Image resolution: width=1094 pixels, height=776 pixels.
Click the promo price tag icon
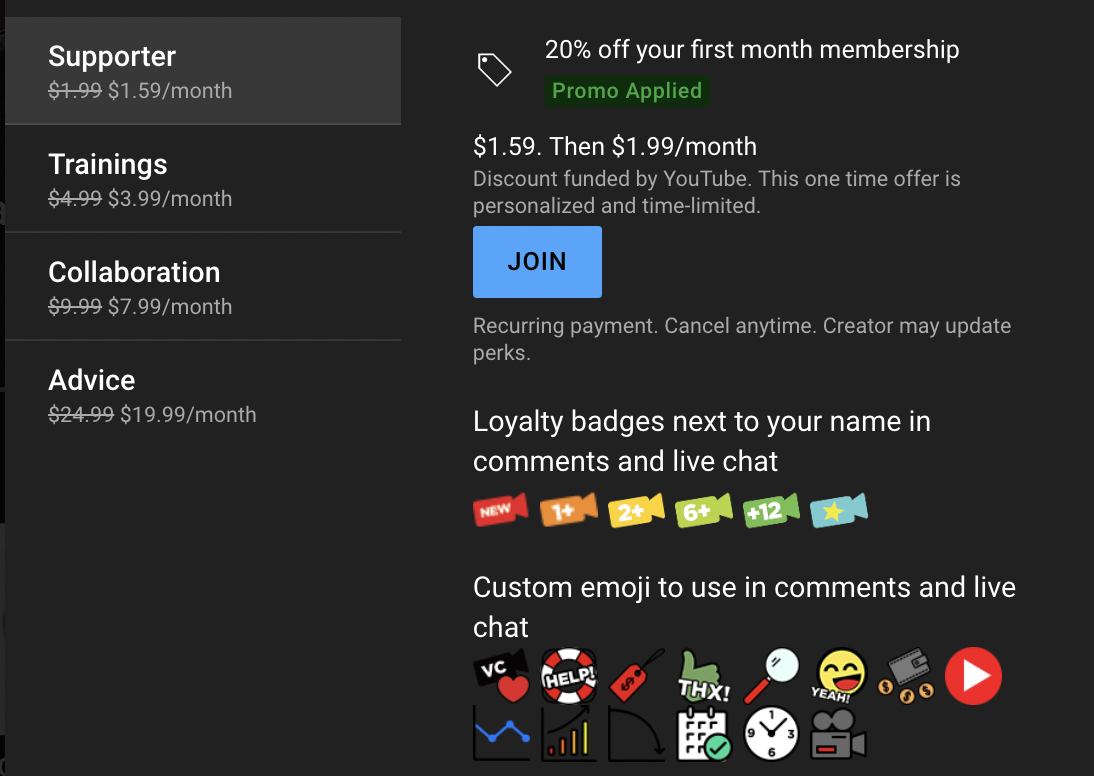(x=494, y=69)
